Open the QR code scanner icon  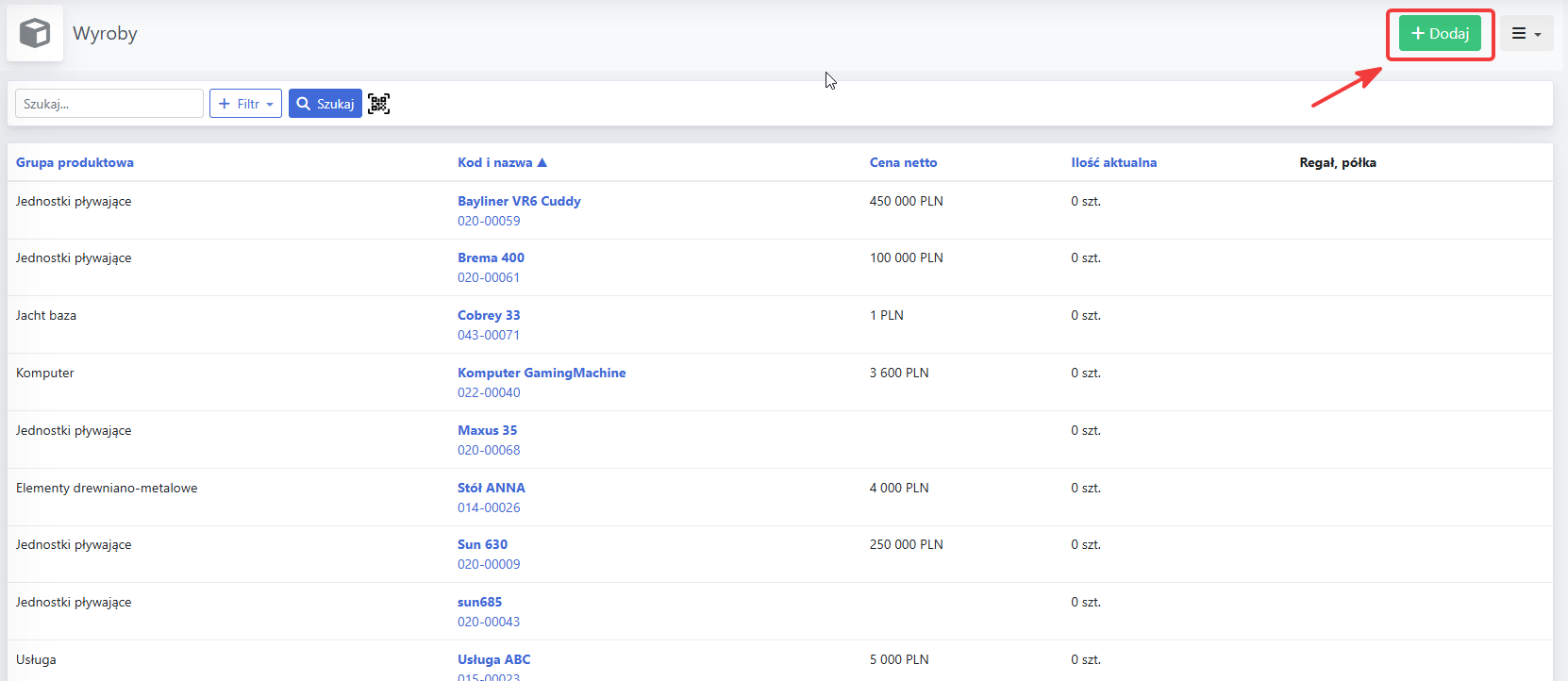378,104
